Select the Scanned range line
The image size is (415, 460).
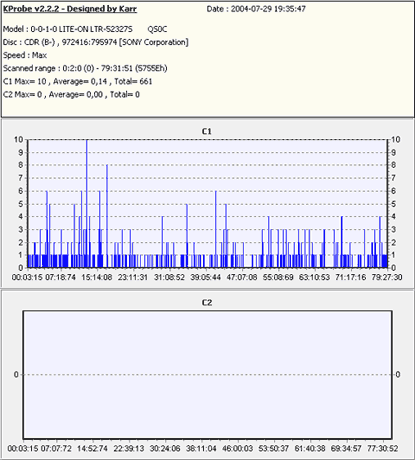pos(85,68)
